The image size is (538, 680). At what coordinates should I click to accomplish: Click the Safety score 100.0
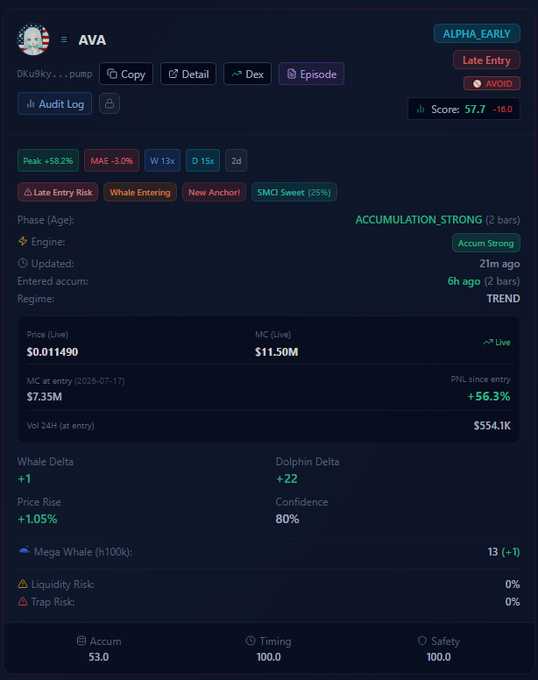(439, 657)
